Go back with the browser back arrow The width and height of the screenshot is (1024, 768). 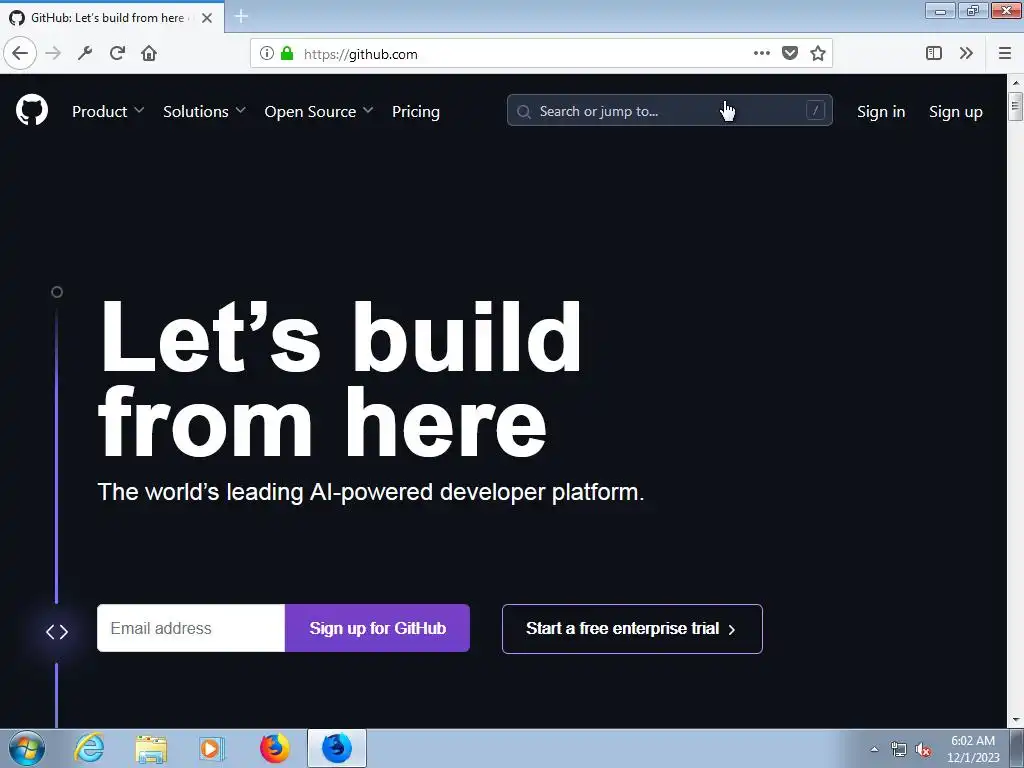tap(20, 54)
